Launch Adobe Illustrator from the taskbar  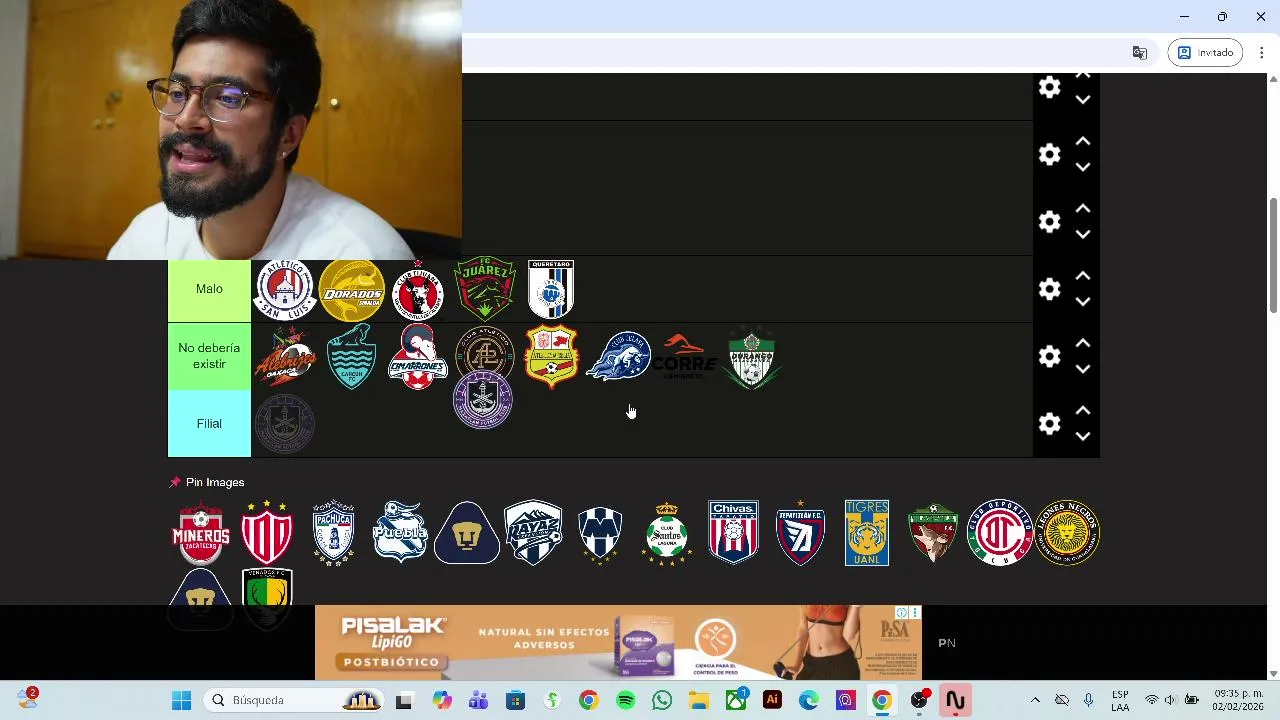click(772, 700)
